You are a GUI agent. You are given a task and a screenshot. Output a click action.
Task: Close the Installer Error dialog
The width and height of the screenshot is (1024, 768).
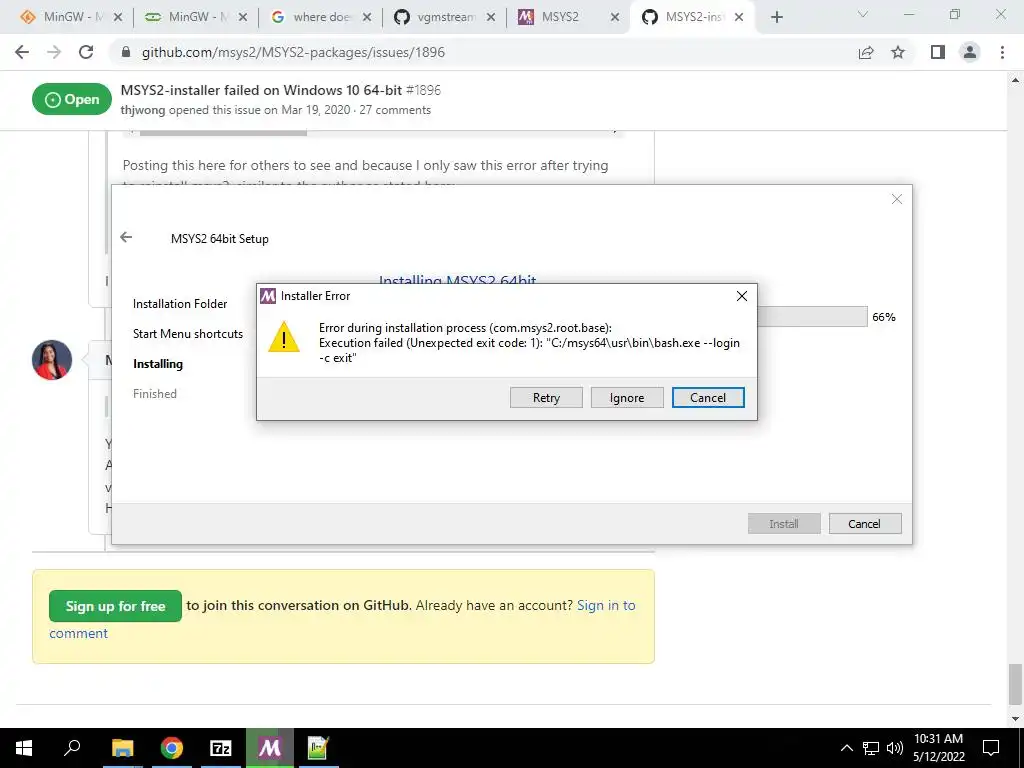click(x=742, y=296)
